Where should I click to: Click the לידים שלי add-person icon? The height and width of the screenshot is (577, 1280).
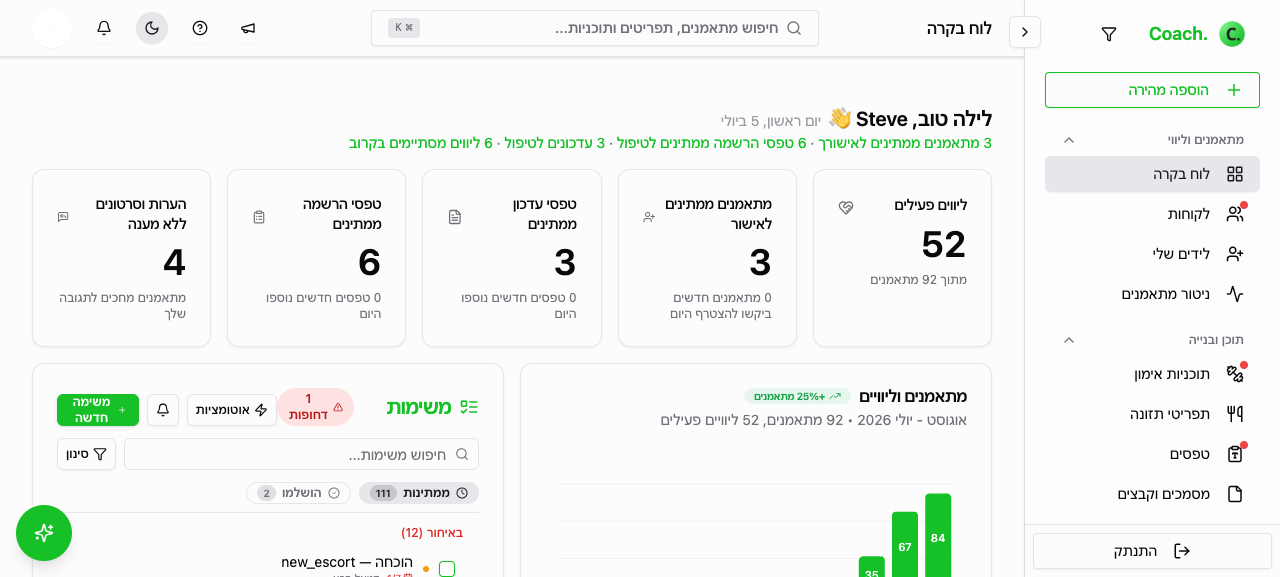pyautogui.click(x=1235, y=254)
